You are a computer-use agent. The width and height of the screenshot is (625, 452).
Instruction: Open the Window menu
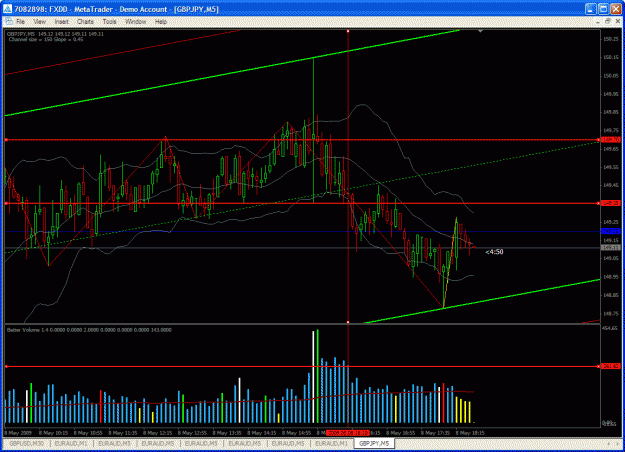[136, 22]
